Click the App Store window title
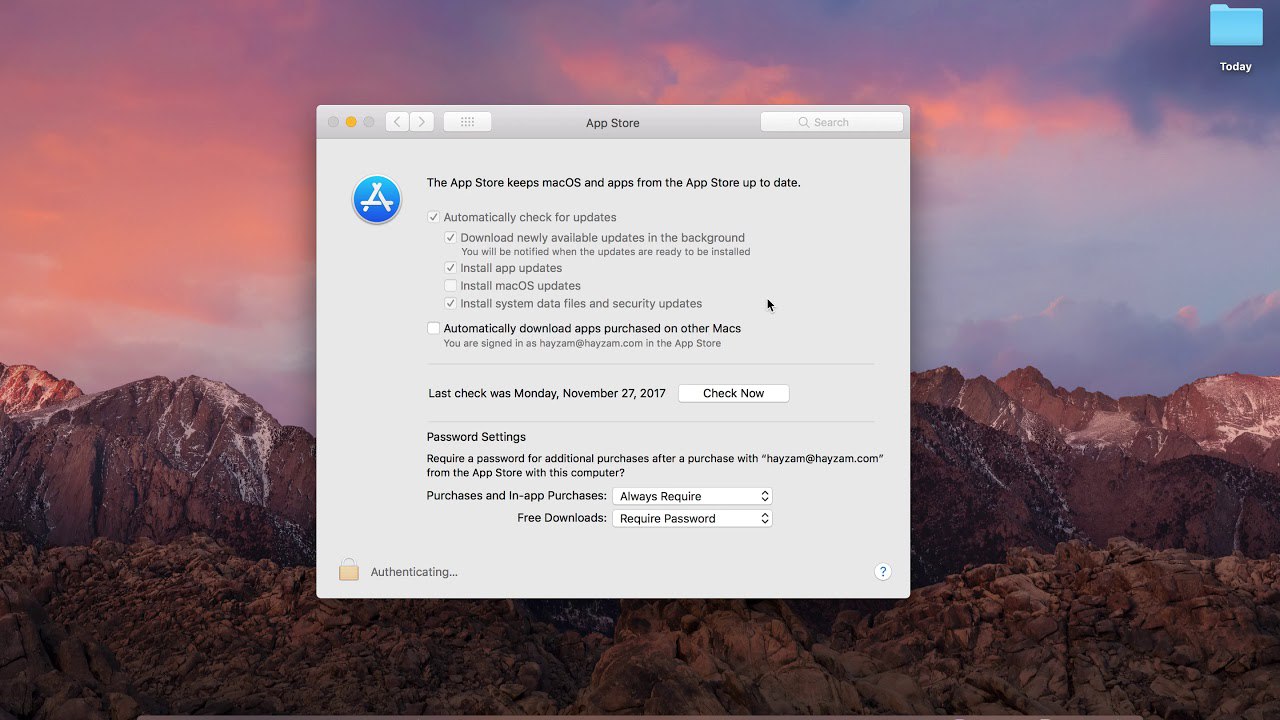This screenshot has height=720, width=1280. pyautogui.click(x=612, y=123)
